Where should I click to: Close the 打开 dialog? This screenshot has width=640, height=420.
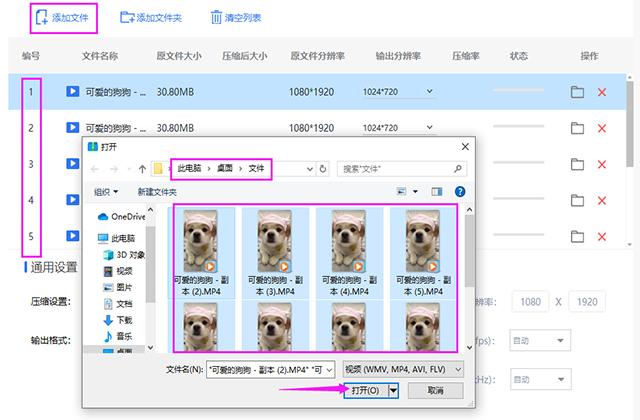pyautogui.click(x=465, y=147)
